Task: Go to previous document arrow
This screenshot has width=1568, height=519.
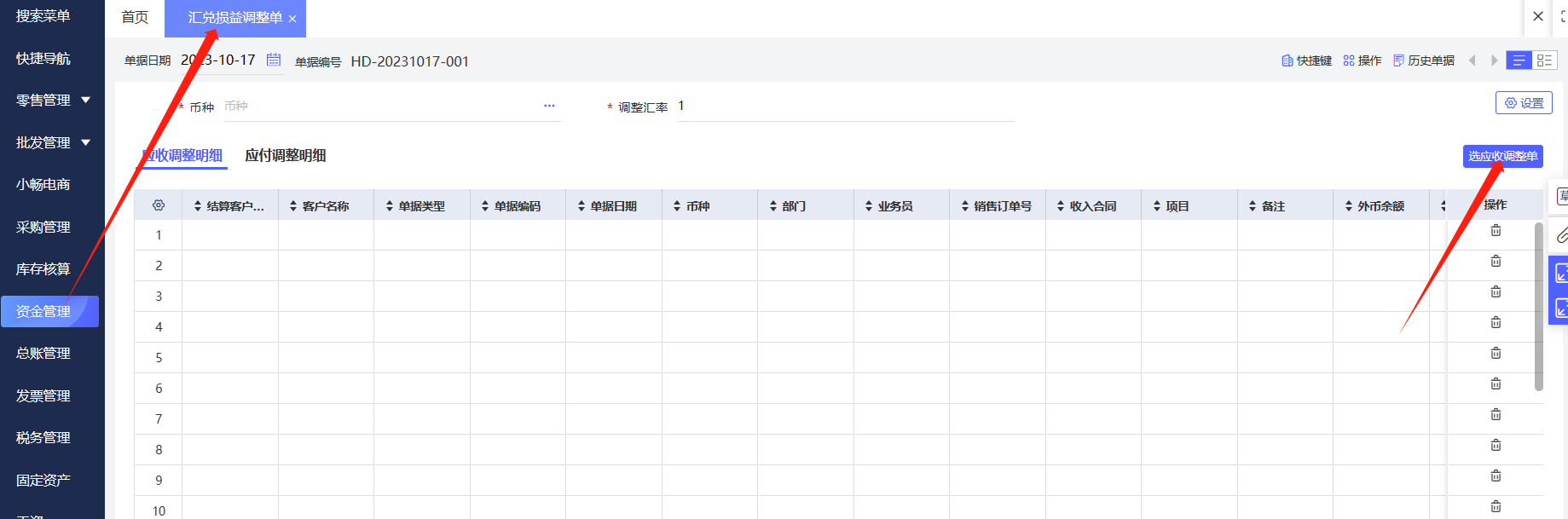Action: [1473, 61]
